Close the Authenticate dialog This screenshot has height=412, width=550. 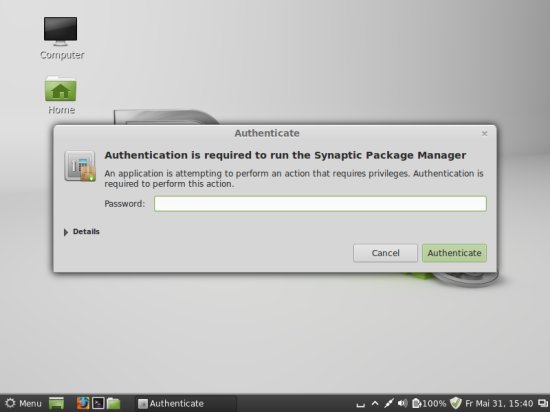click(x=484, y=134)
